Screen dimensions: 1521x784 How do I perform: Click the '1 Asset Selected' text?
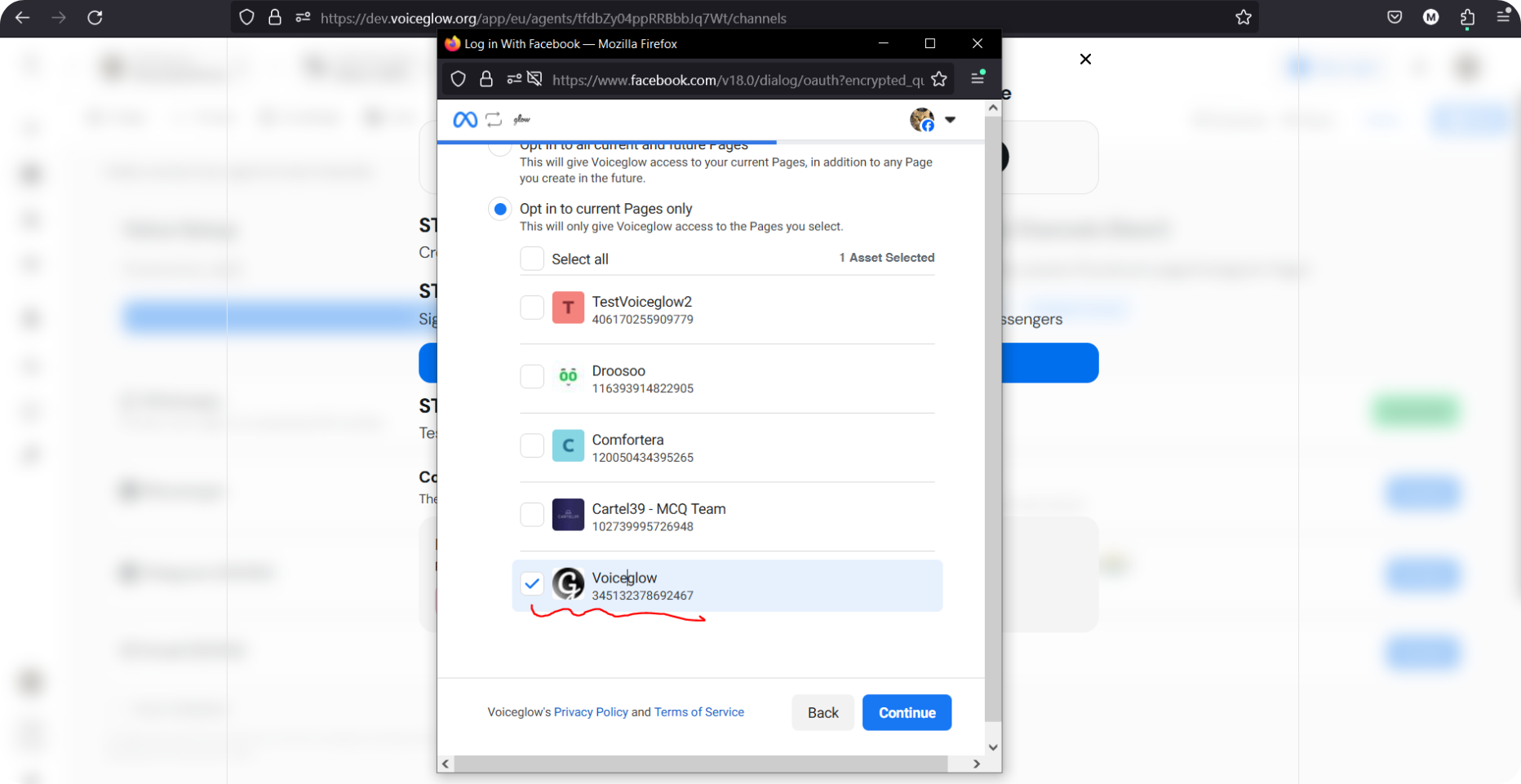pos(887,258)
